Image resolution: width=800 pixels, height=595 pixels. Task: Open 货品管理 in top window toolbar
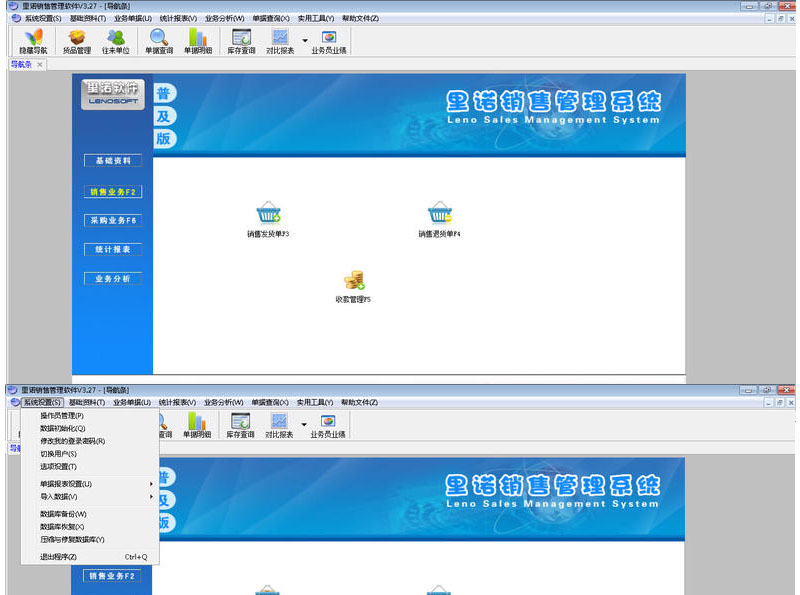[77, 41]
